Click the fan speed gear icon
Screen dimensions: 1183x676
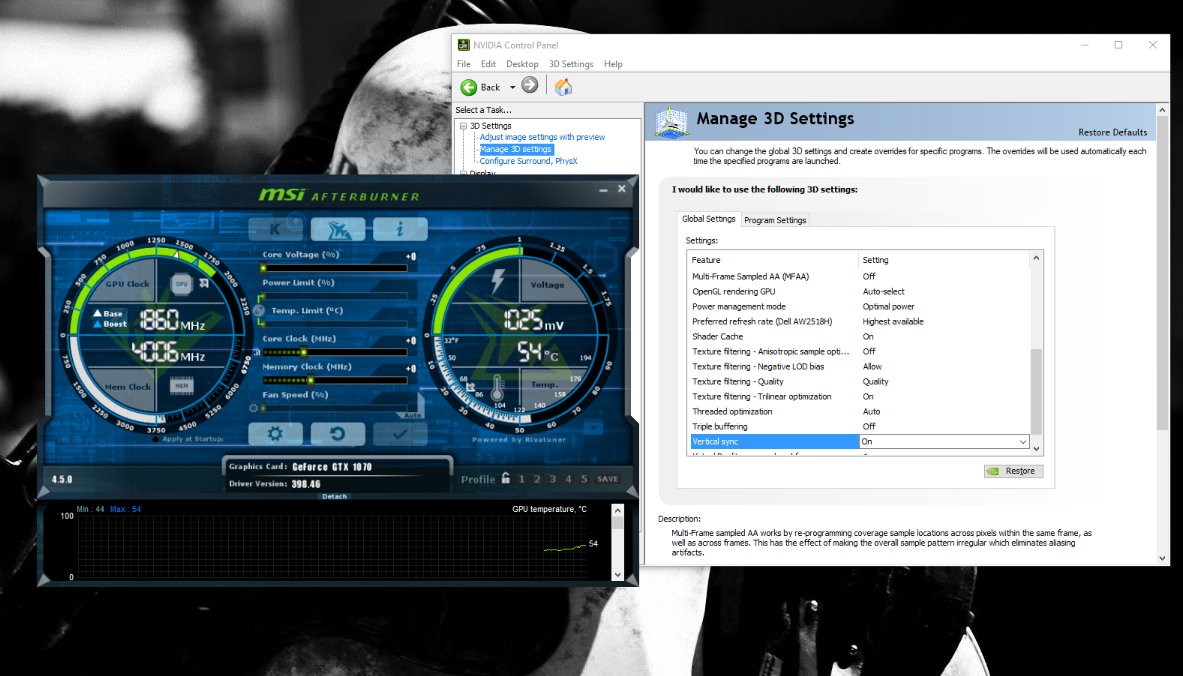[254, 407]
